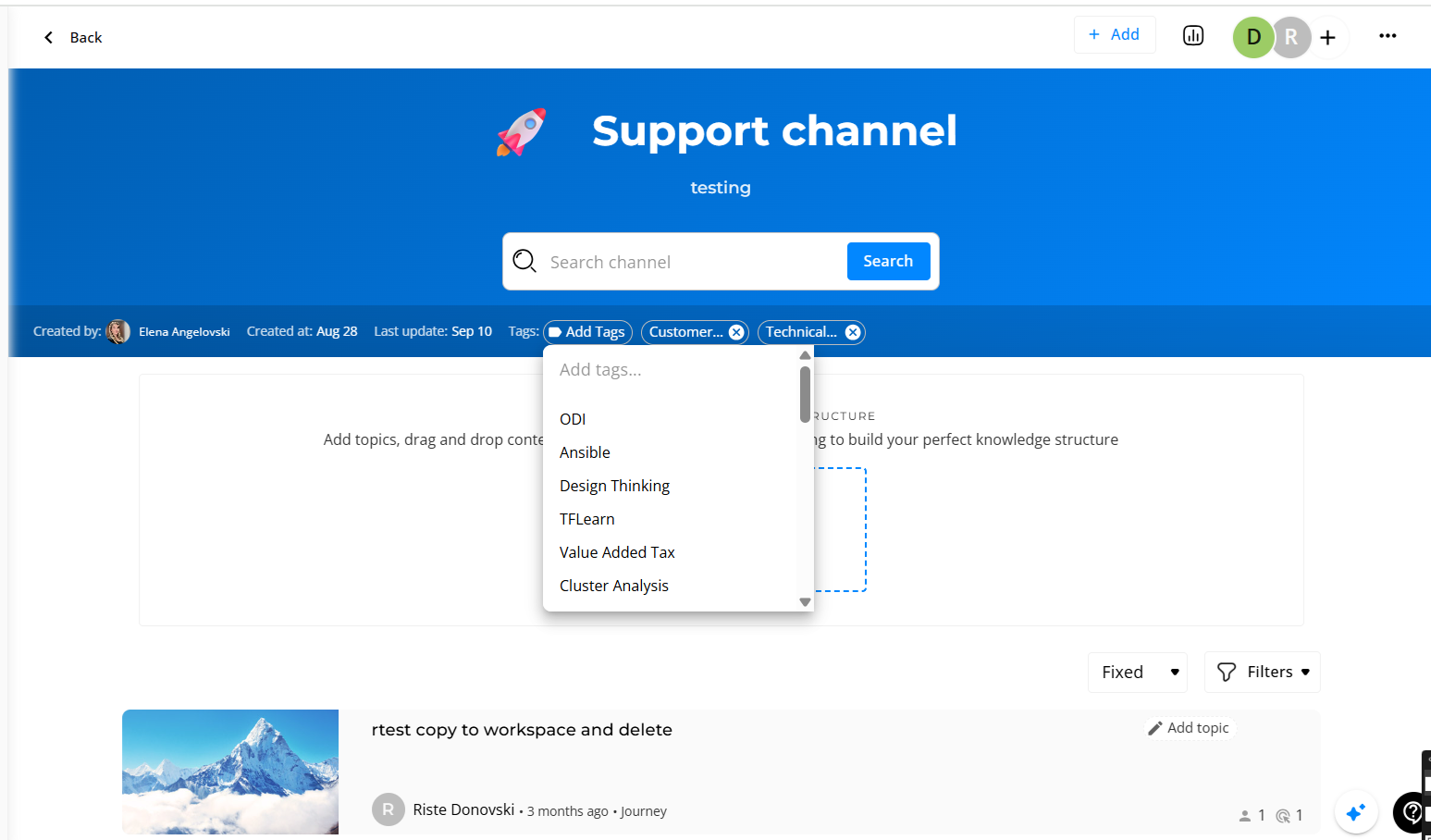1431x840 pixels.
Task: Expand the Fixed sorting dropdown
Action: point(1137,672)
